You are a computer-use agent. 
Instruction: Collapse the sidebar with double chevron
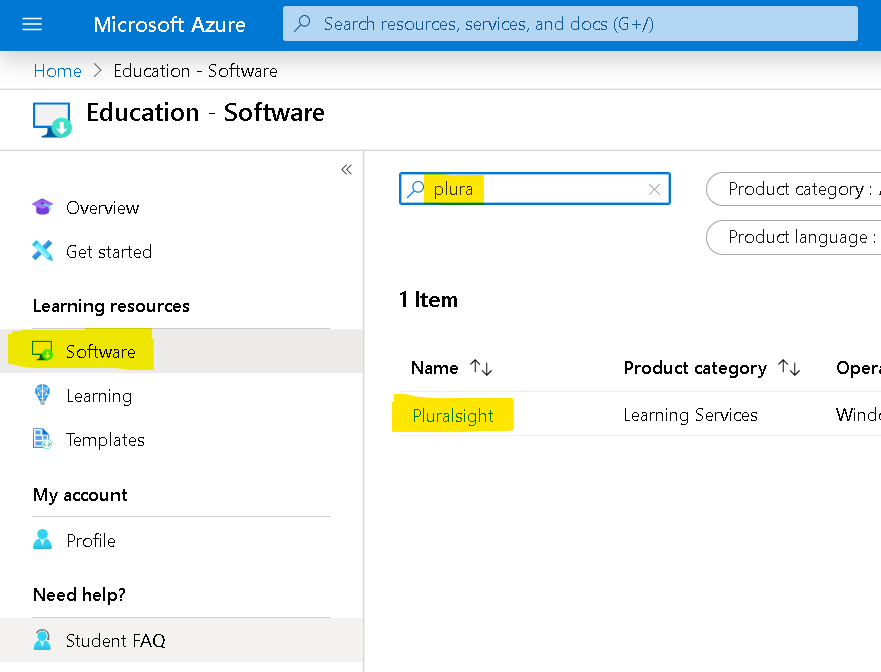pyautogui.click(x=346, y=169)
